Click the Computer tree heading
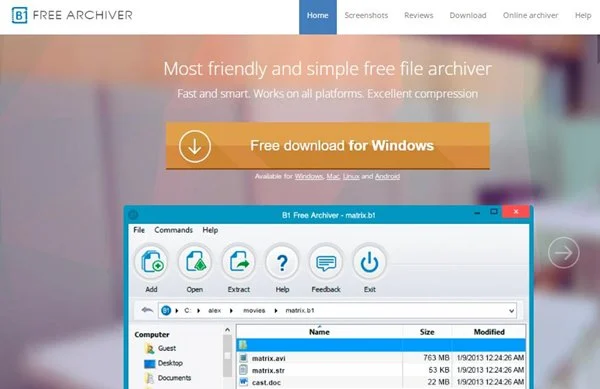 [x=152, y=335]
